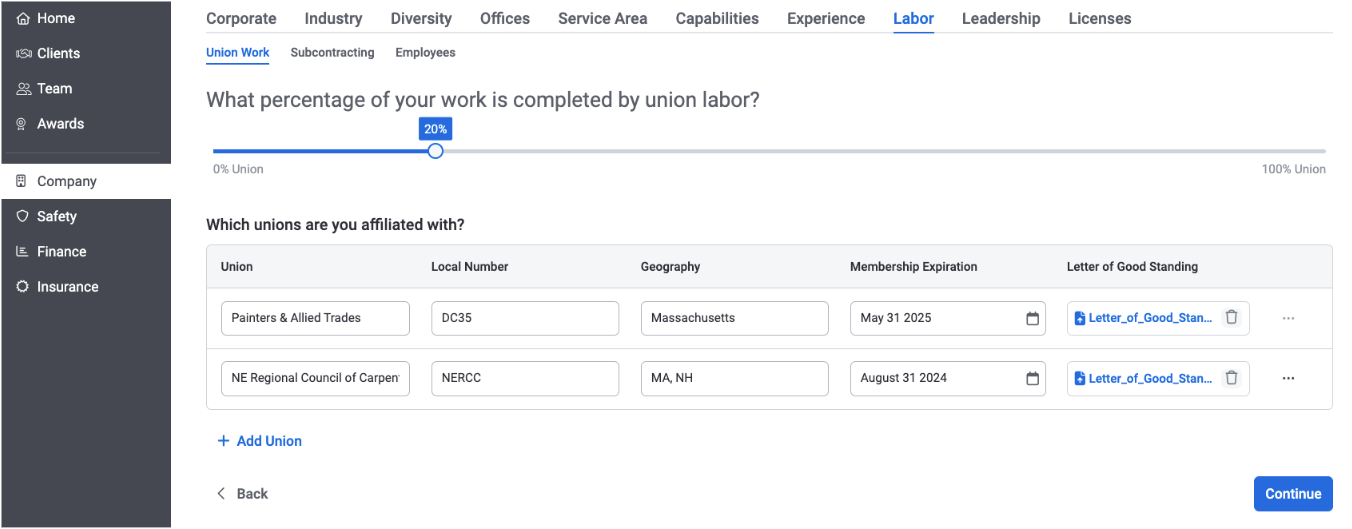Add a new union row
The image size is (1352, 529).
(x=260, y=441)
